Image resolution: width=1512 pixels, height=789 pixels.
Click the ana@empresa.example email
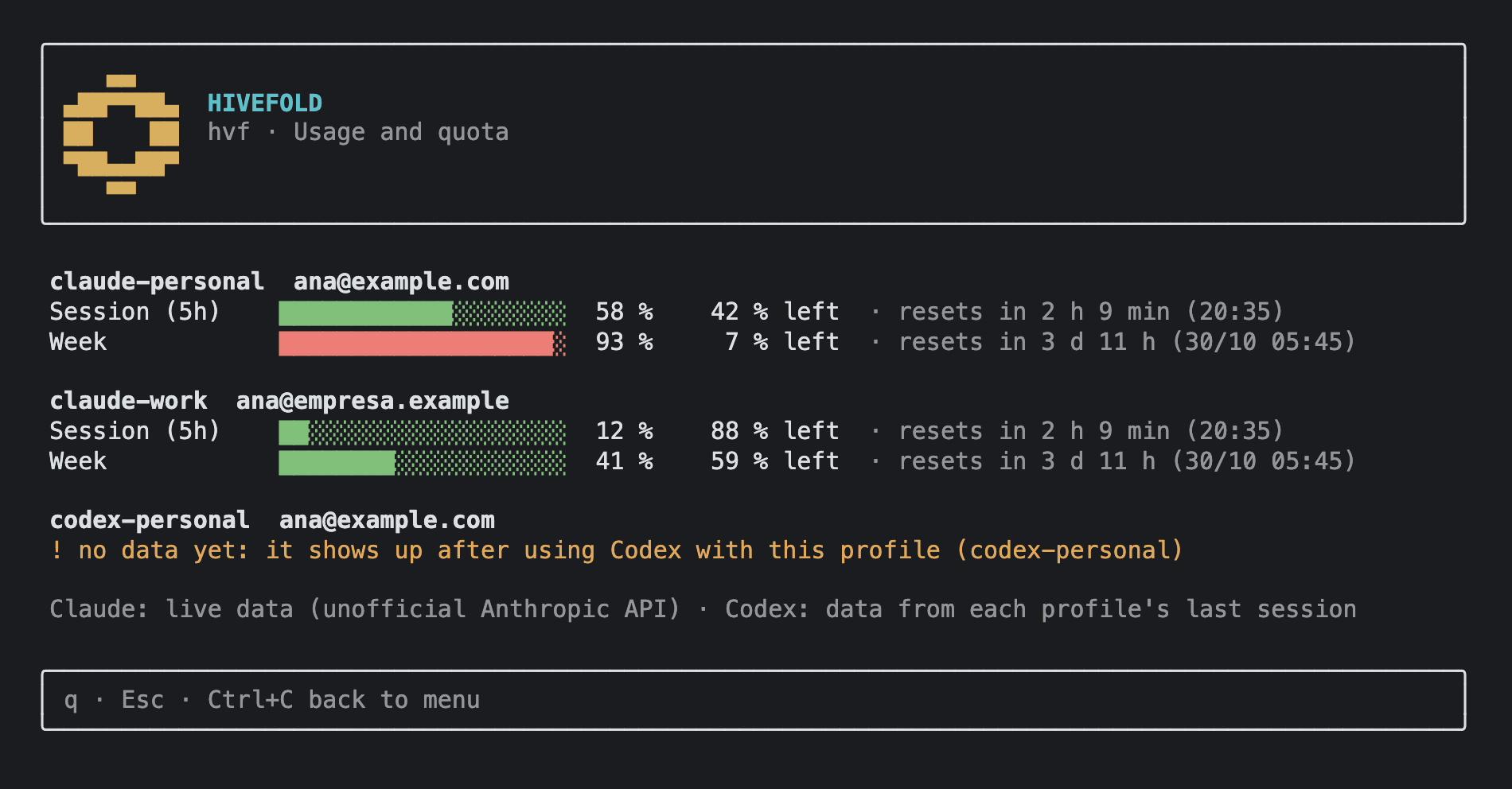[x=372, y=401]
